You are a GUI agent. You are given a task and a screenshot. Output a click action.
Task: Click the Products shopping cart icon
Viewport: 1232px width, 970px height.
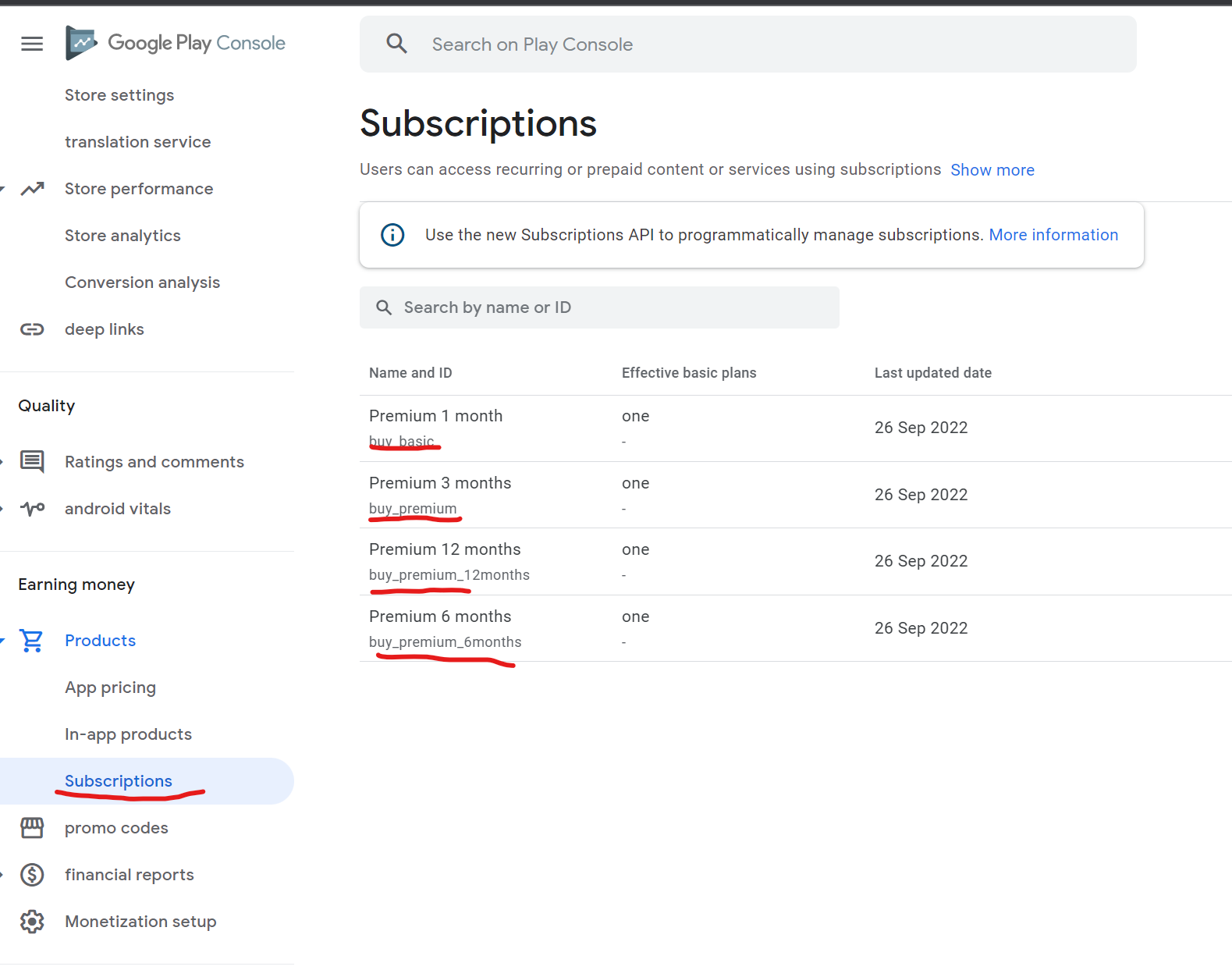(32, 641)
